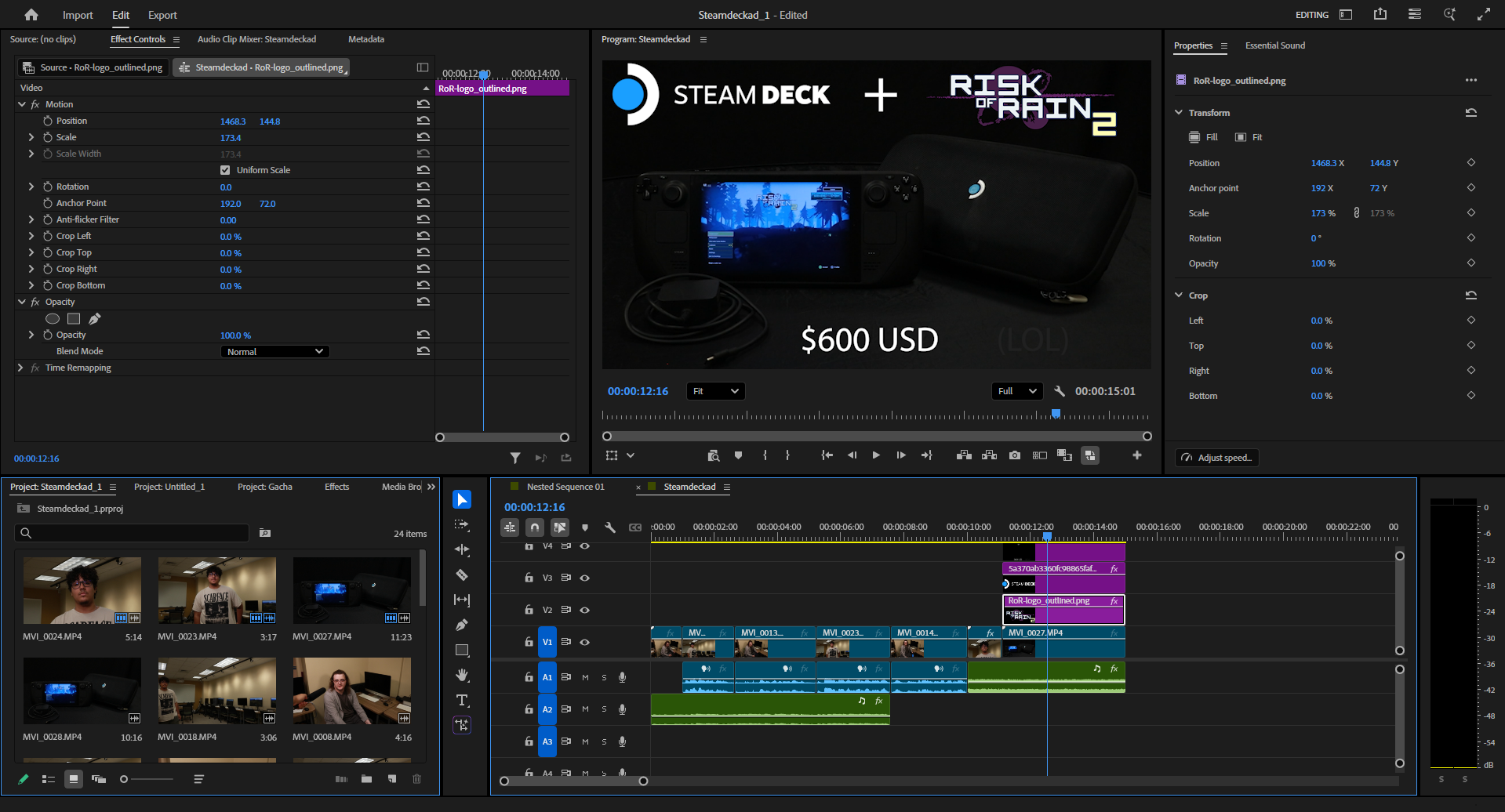
Task: Select the Track Select Forward tool
Action: 462,524
